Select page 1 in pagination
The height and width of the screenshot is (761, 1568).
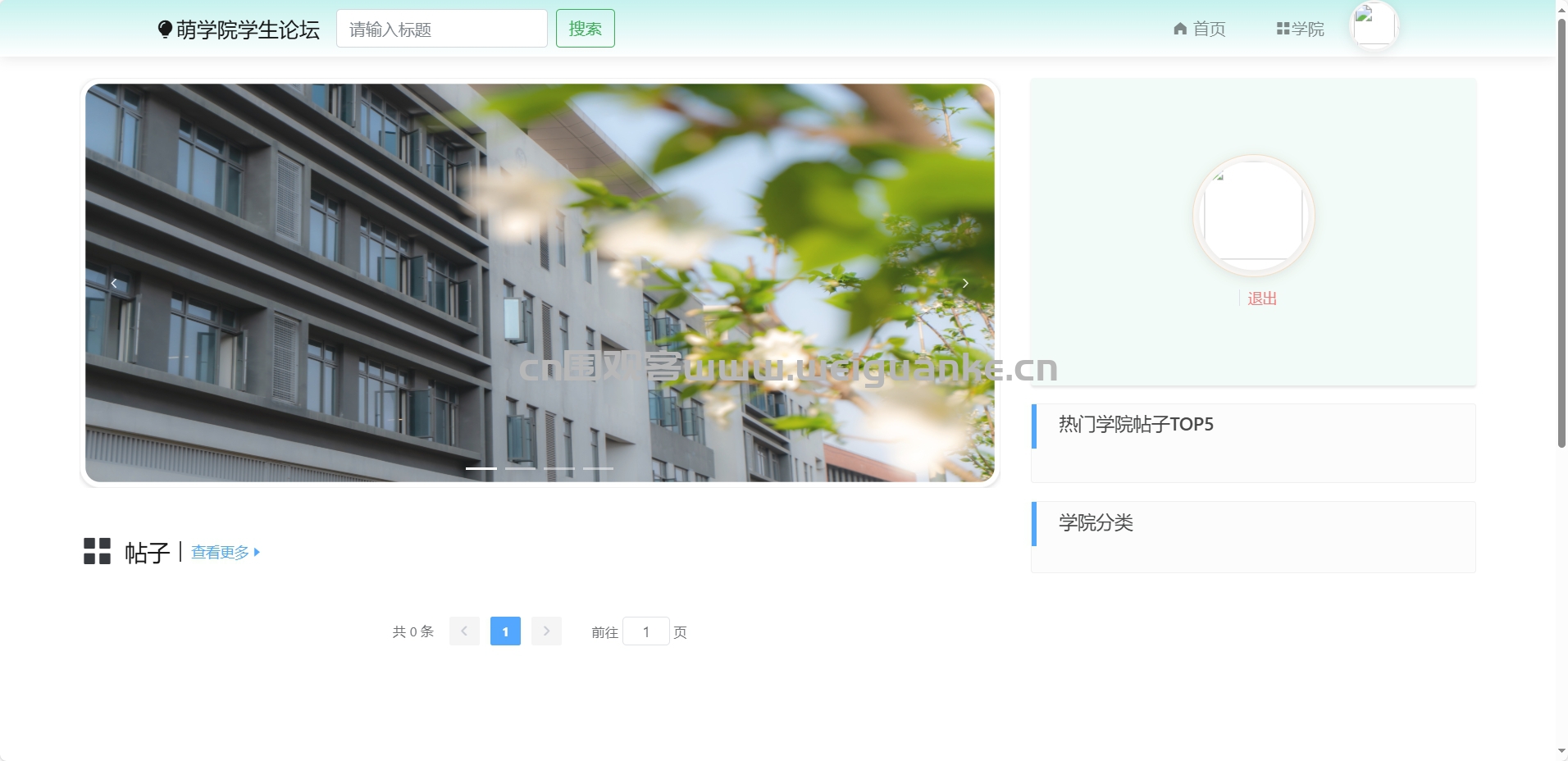pyautogui.click(x=505, y=631)
